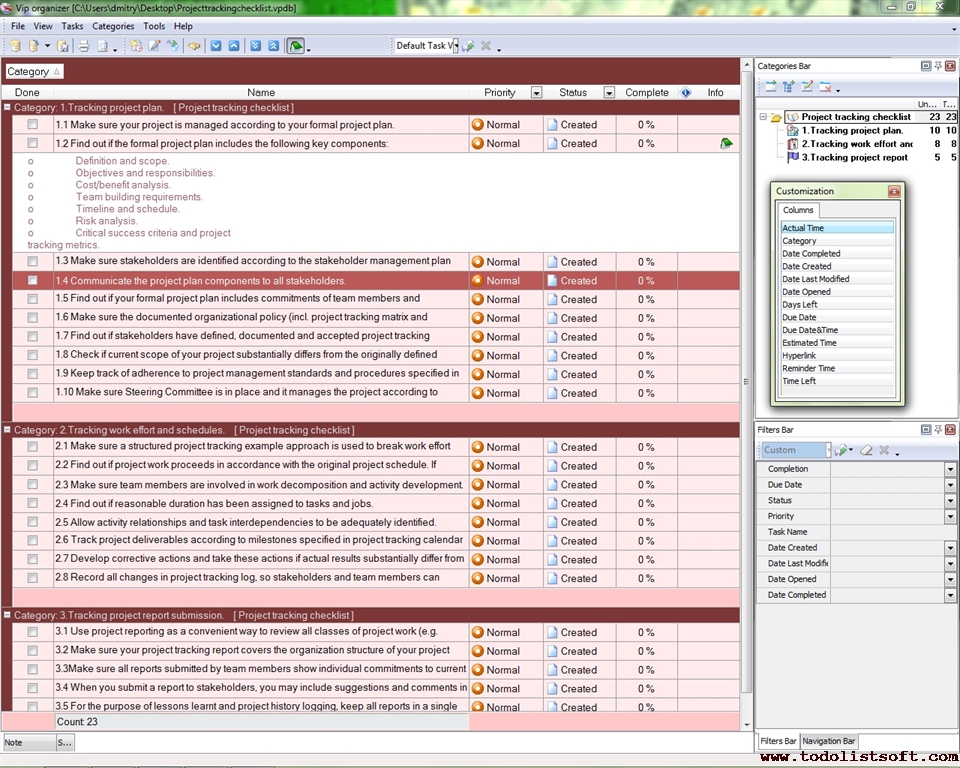Screen dimensions: 960x768
Task: Click the add subcategory icon in the Categories Bar
Action: 789,87
